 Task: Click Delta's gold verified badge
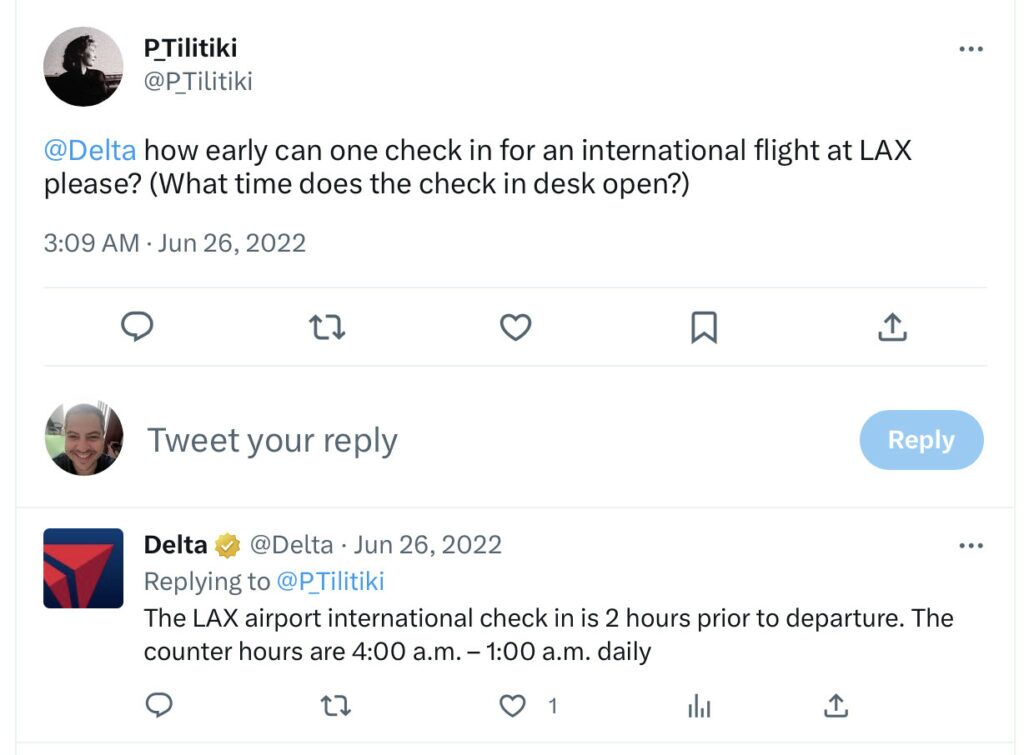tap(228, 545)
